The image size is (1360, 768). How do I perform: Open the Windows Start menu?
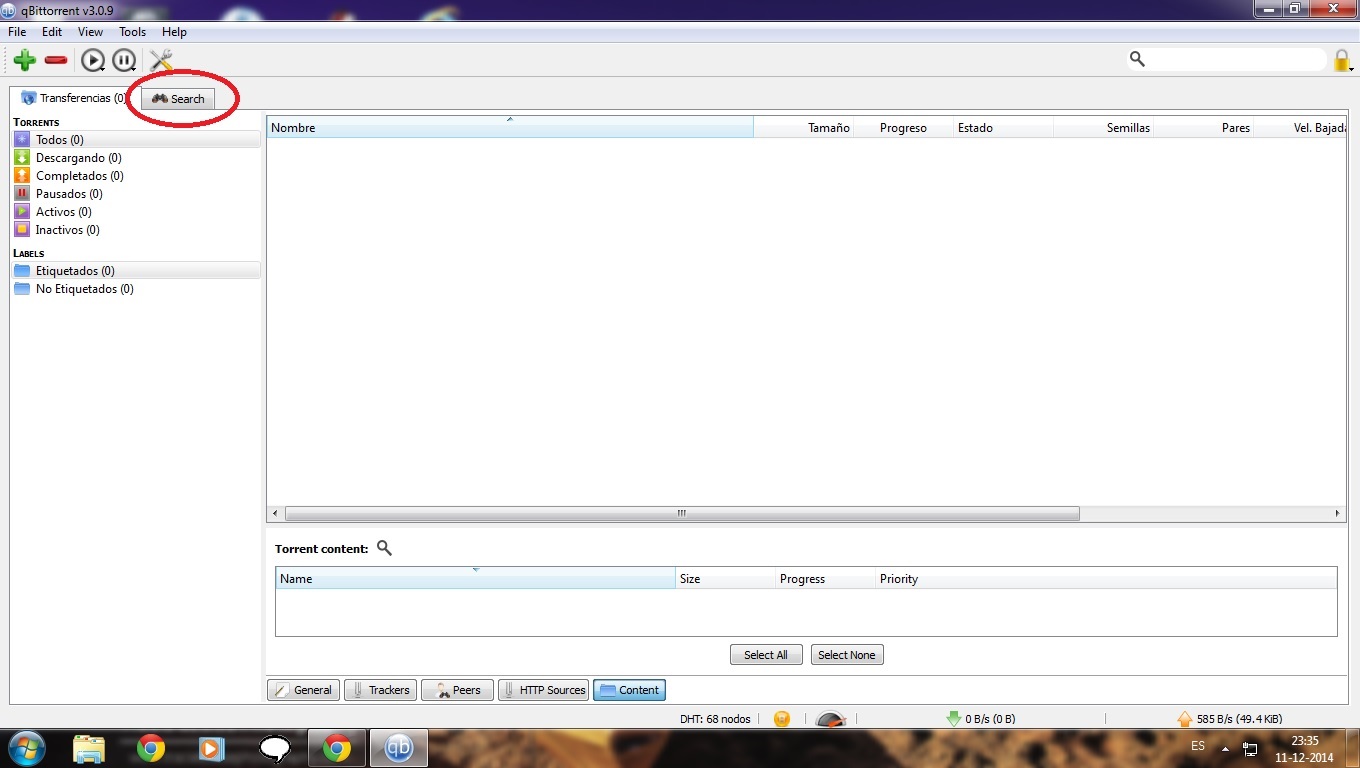point(26,748)
